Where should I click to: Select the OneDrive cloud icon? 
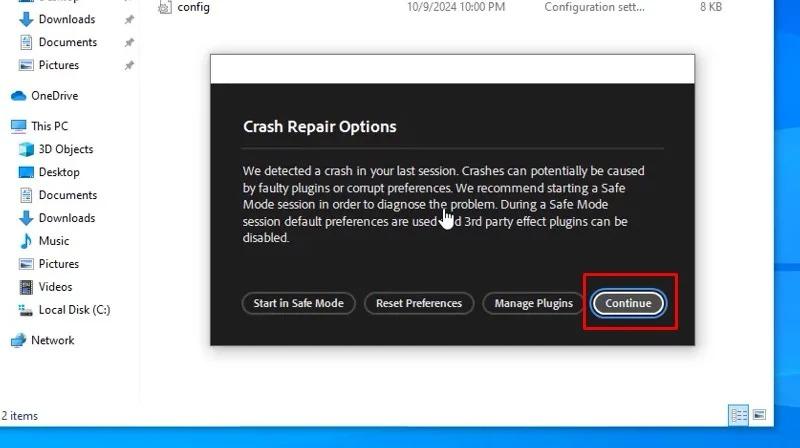[18, 96]
